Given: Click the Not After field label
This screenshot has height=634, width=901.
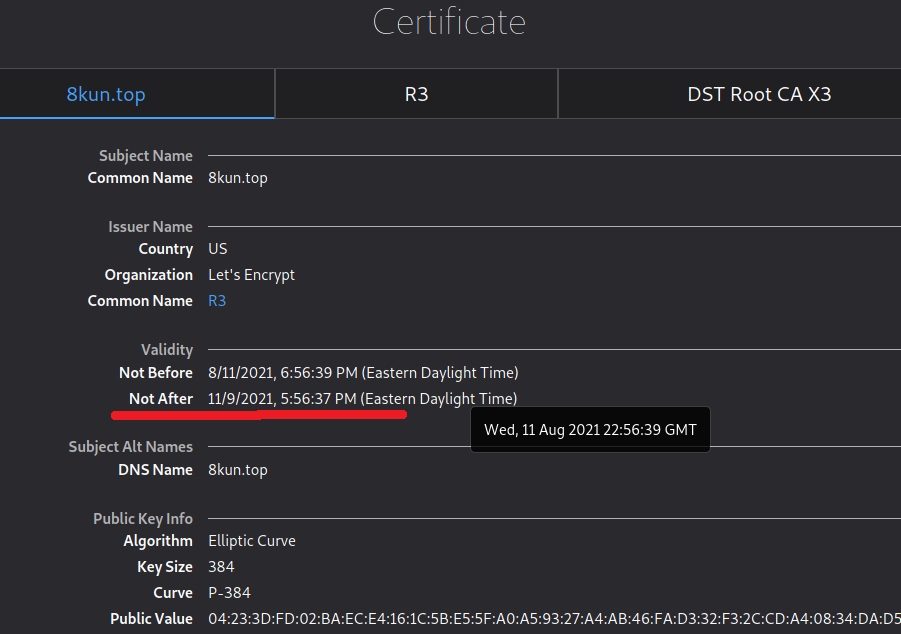Looking at the screenshot, I should click(x=161, y=399).
